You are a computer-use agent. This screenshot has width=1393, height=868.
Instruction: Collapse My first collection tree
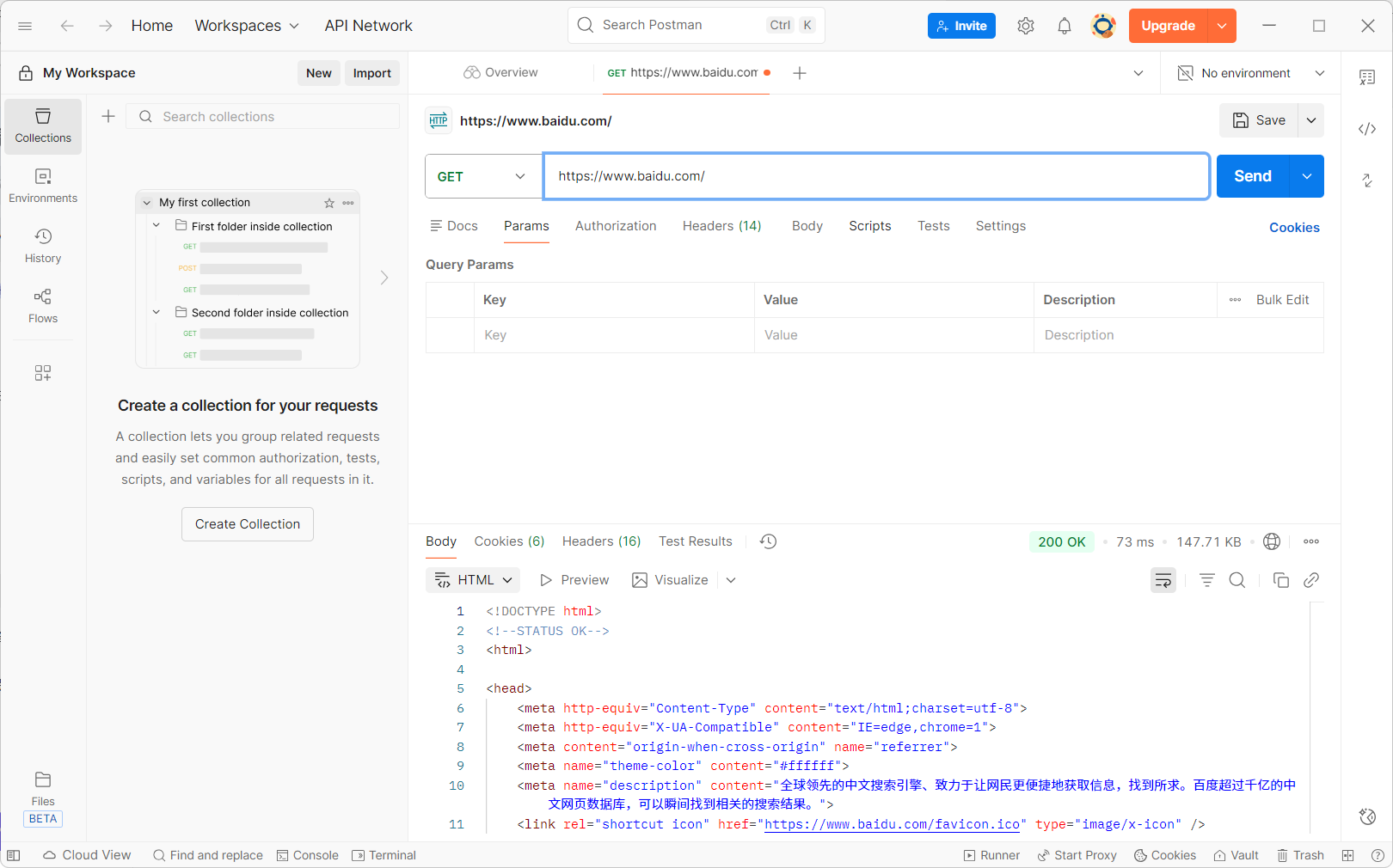tap(147, 203)
